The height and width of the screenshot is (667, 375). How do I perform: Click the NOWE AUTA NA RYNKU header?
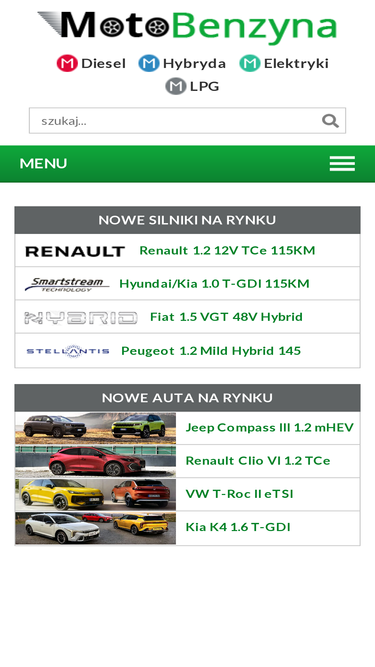coord(188,398)
